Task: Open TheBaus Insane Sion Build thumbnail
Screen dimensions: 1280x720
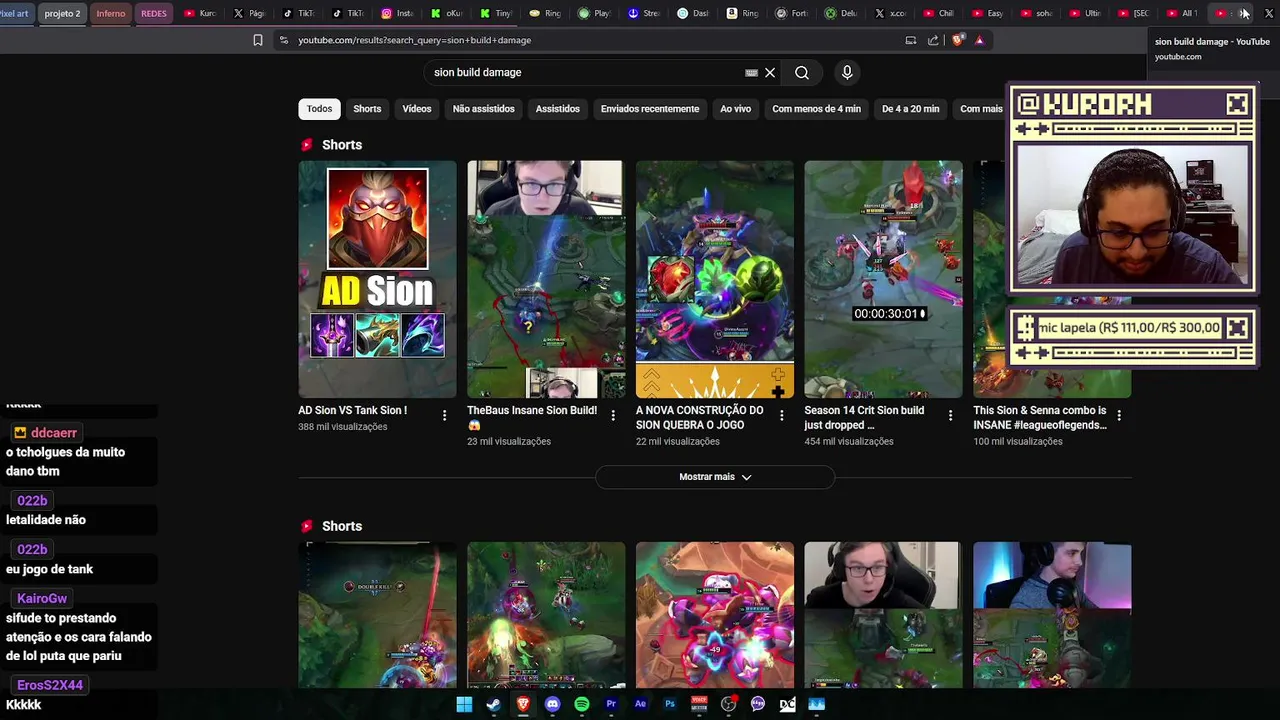Action: point(546,279)
